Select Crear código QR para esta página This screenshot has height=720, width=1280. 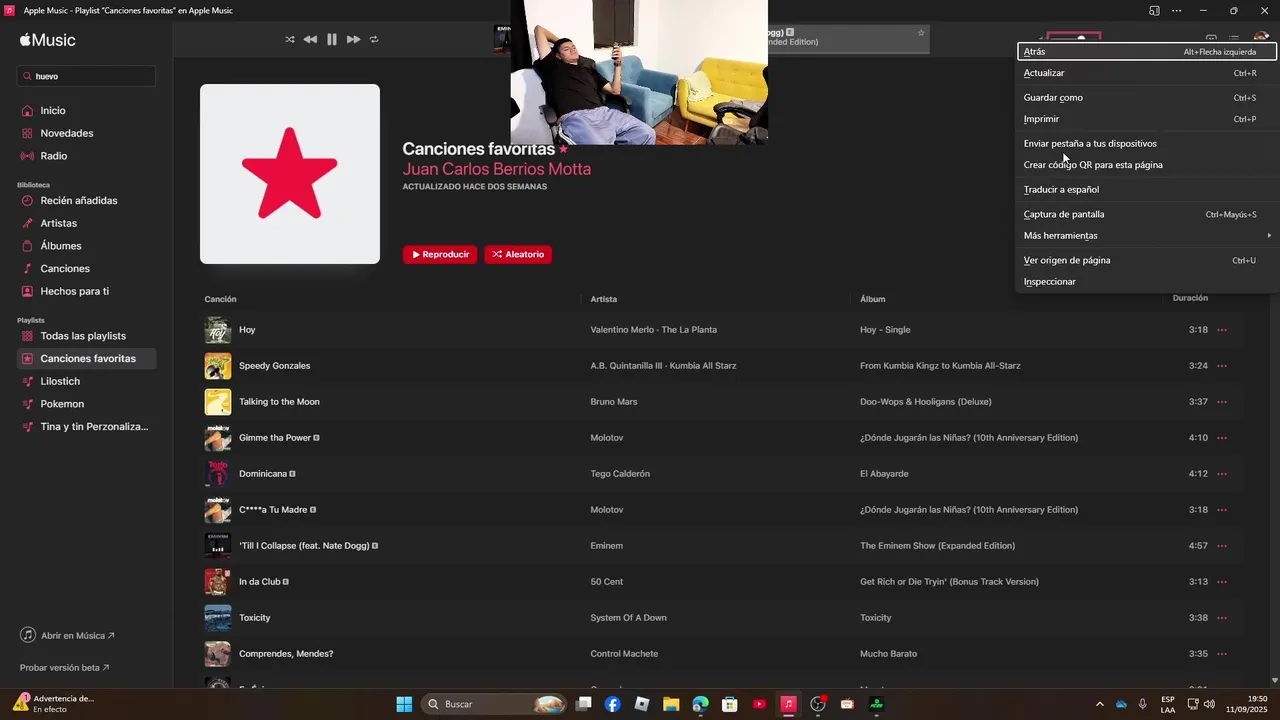tap(1147, 165)
